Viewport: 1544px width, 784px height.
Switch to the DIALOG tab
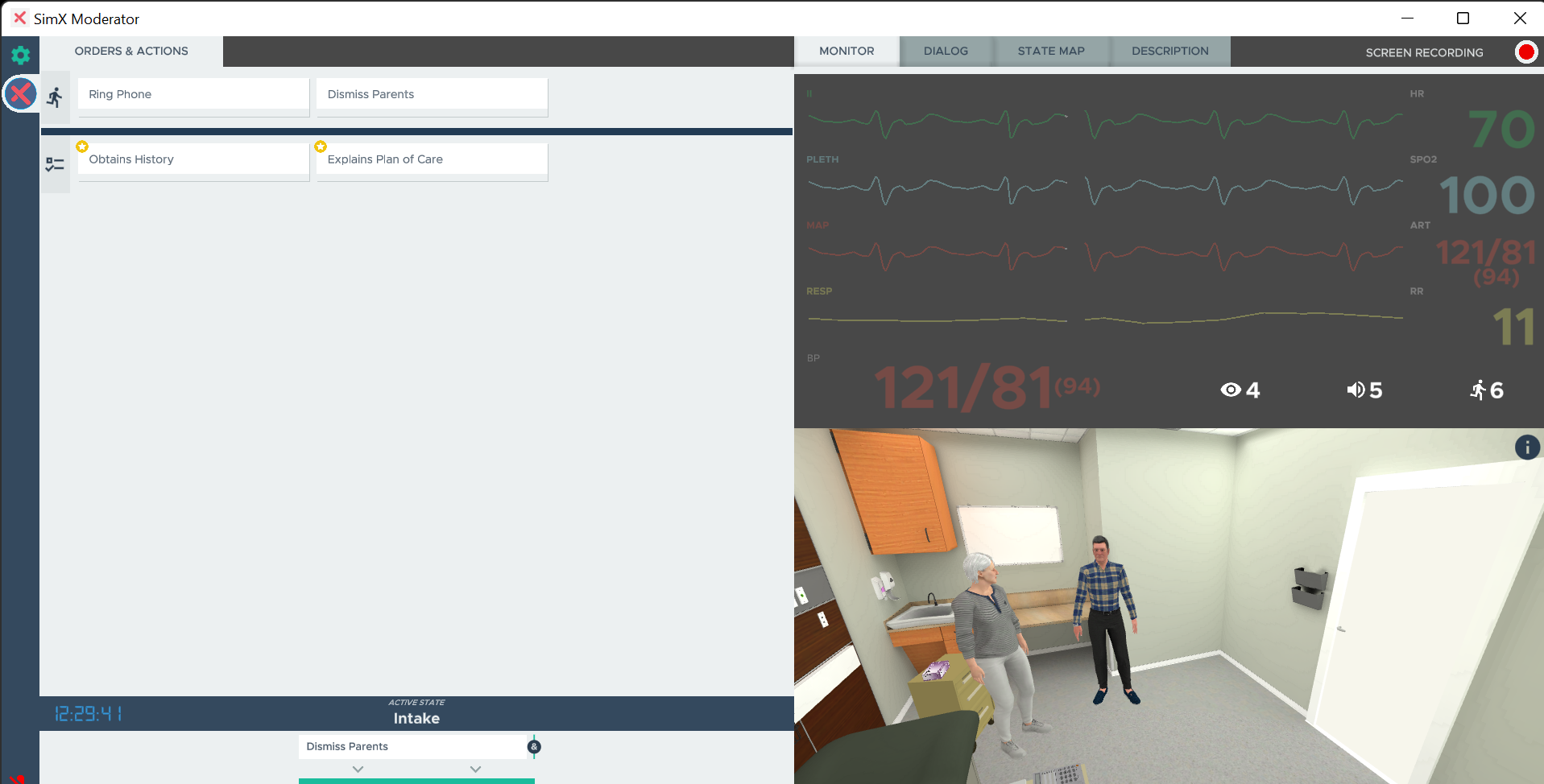tap(946, 51)
